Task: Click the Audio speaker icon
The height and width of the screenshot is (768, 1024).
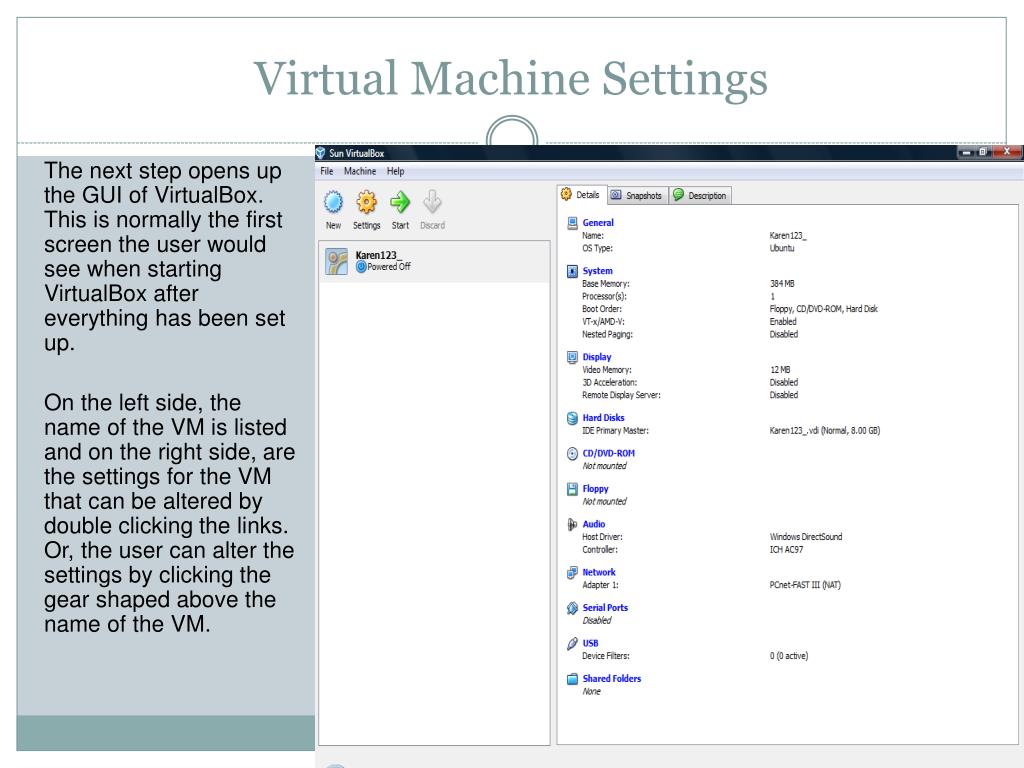Action: 572,524
